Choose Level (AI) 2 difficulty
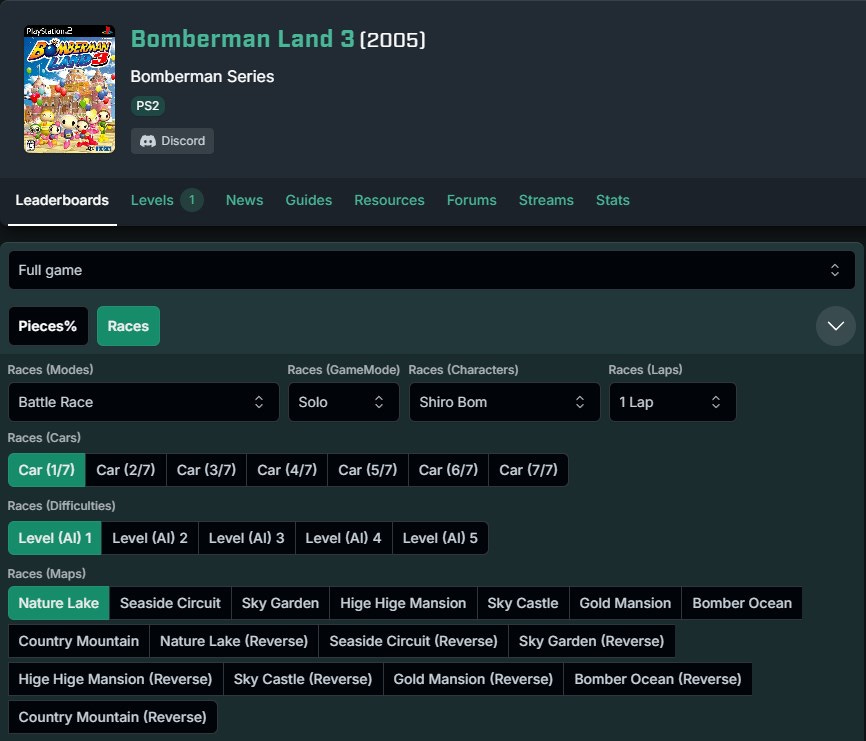This screenshot has height=741, width=866. pyautogui.click(x=150, y=538)
